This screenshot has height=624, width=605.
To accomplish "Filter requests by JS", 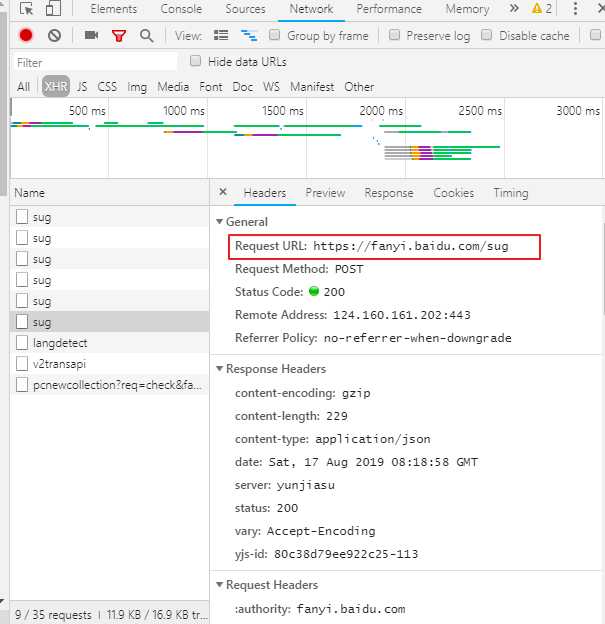I will pos(82,87).
